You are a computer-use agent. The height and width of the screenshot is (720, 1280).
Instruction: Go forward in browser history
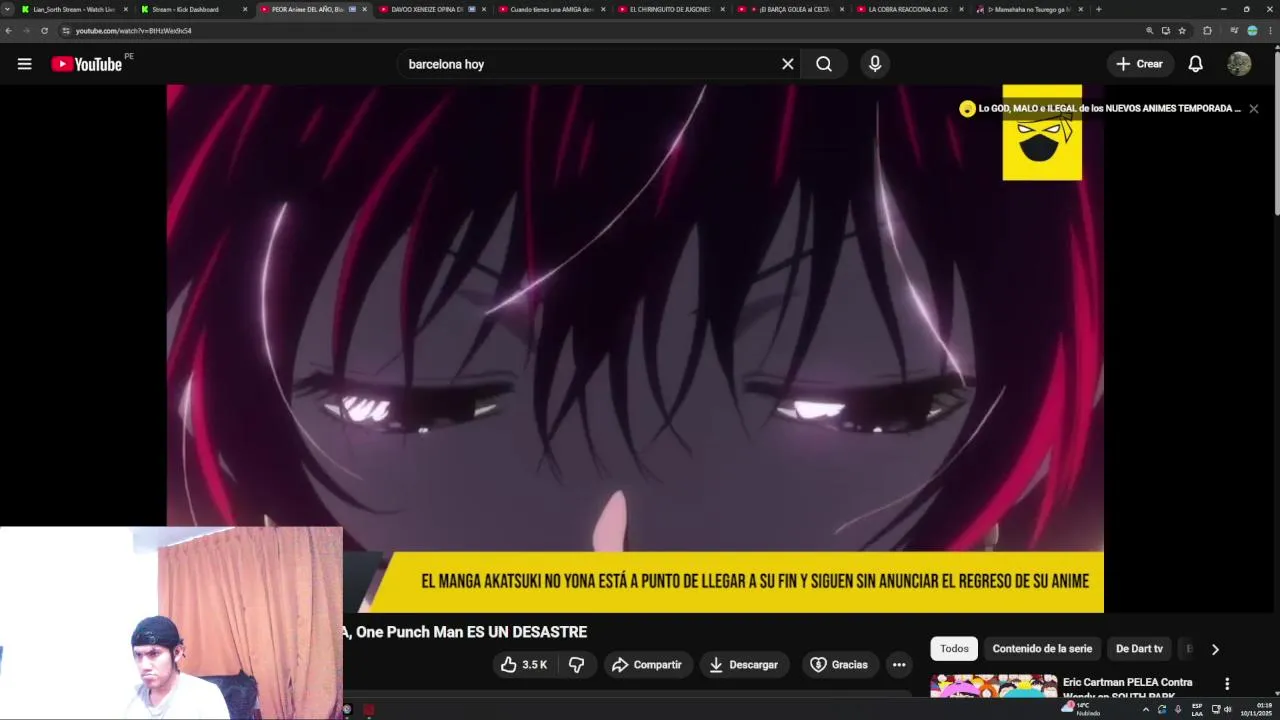point(26,31)
